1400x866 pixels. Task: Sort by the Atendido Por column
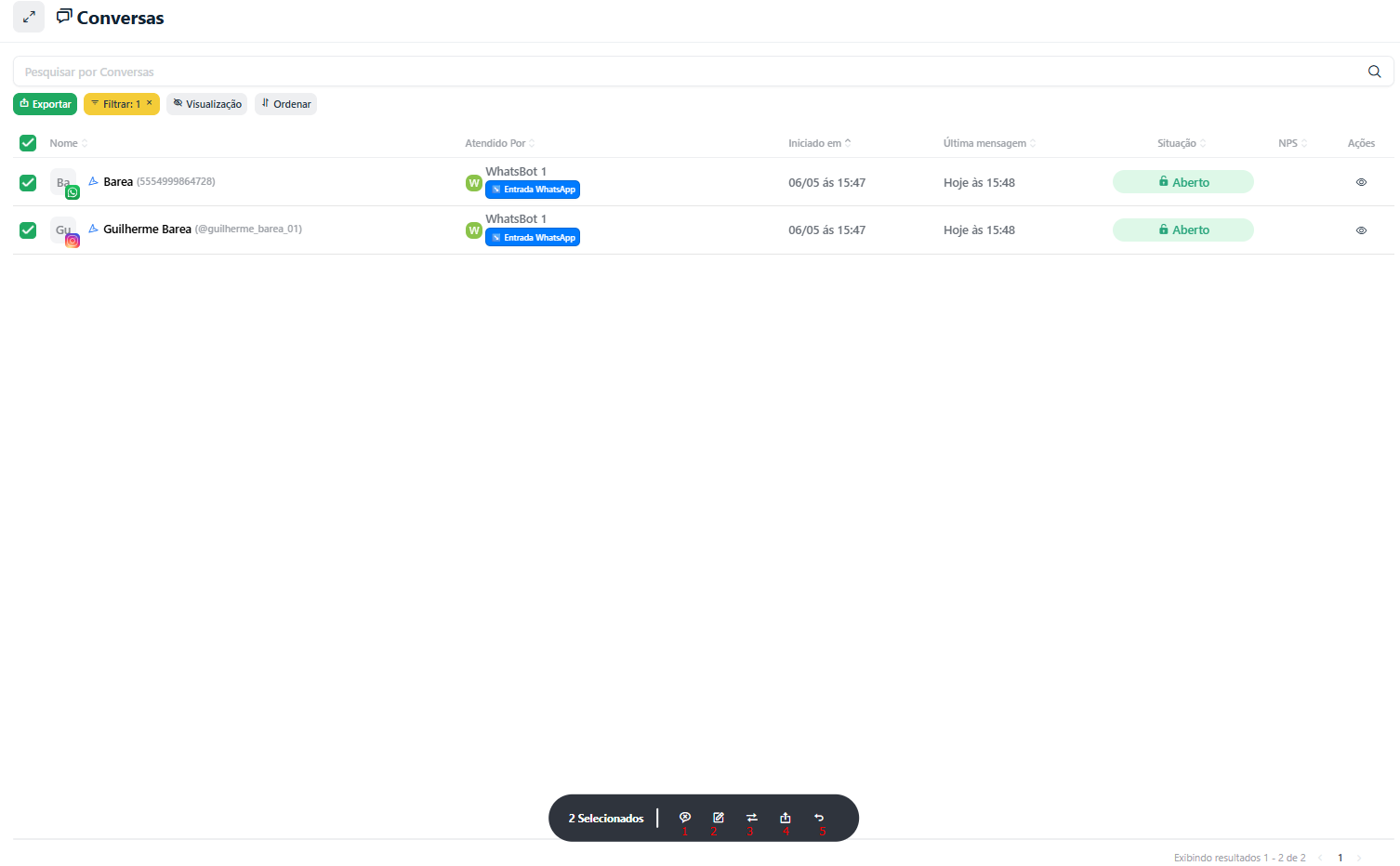click(500, 143)
